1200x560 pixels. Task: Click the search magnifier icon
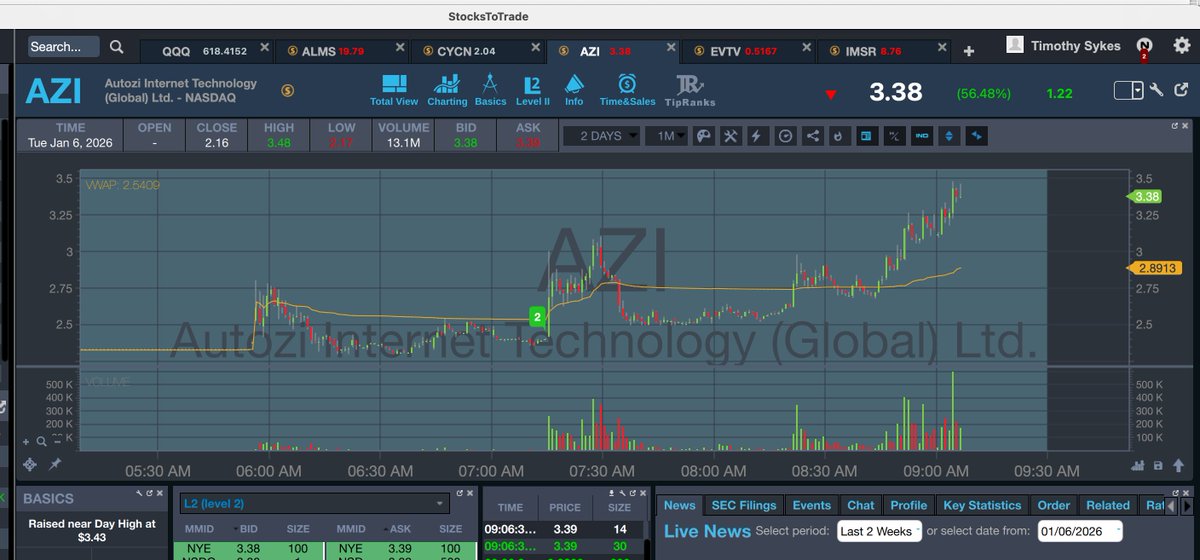click(x=117, y=46)
